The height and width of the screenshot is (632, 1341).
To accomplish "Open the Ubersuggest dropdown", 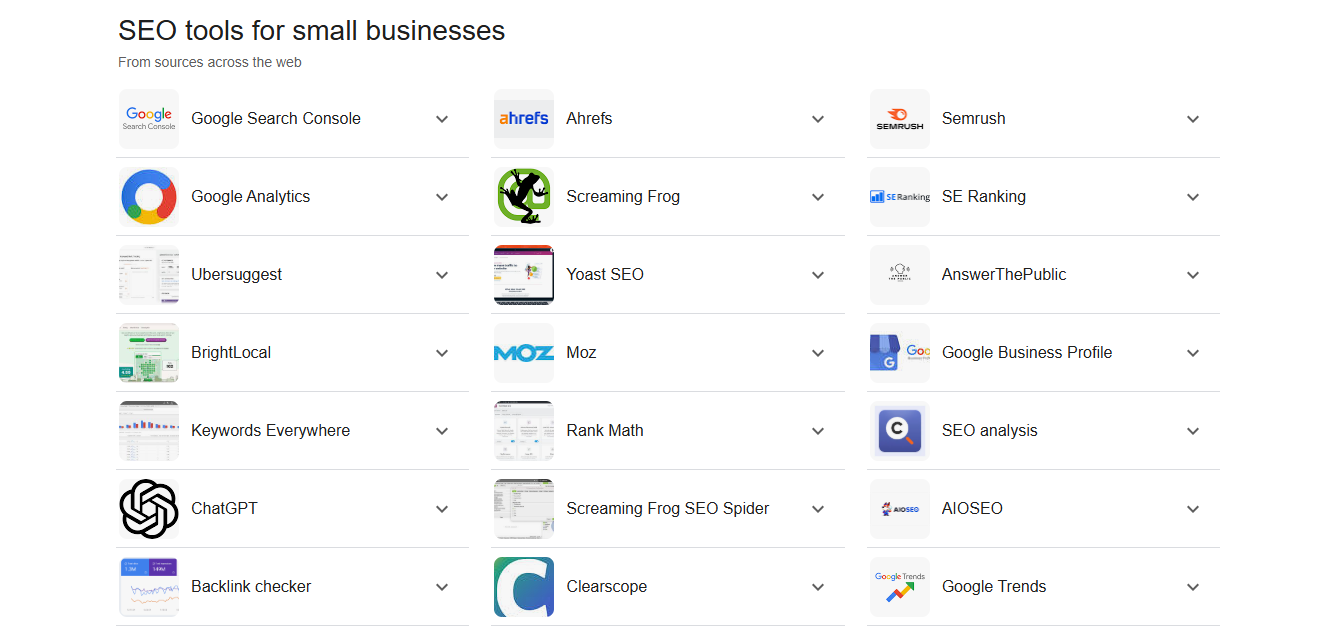I will (x=442, y=274).
